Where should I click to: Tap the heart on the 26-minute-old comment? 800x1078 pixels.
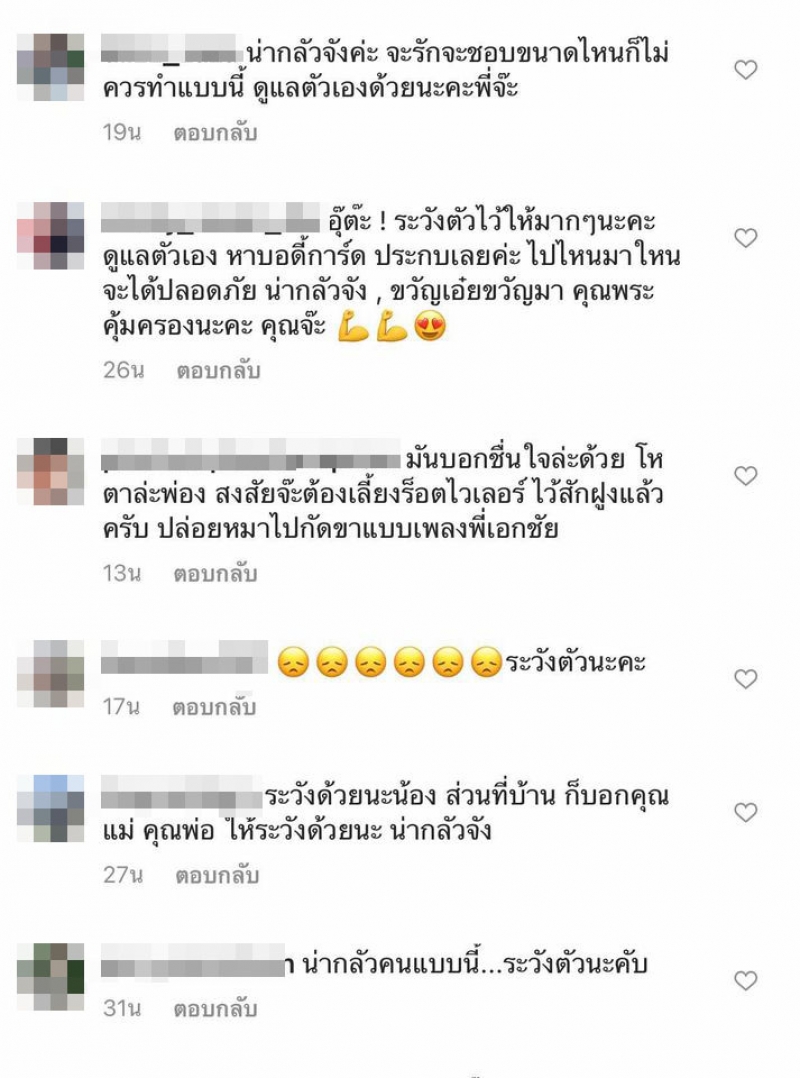(746, 238)
